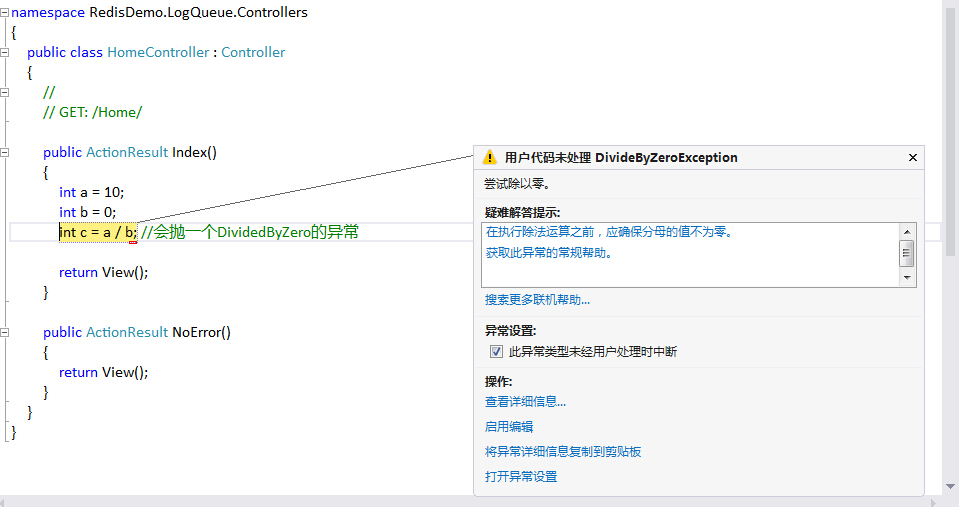Screen dimensions: 959x507
Task: Open 获取此异常的常规帮助 troubleshooting tip
Action: tap(549, 253)
